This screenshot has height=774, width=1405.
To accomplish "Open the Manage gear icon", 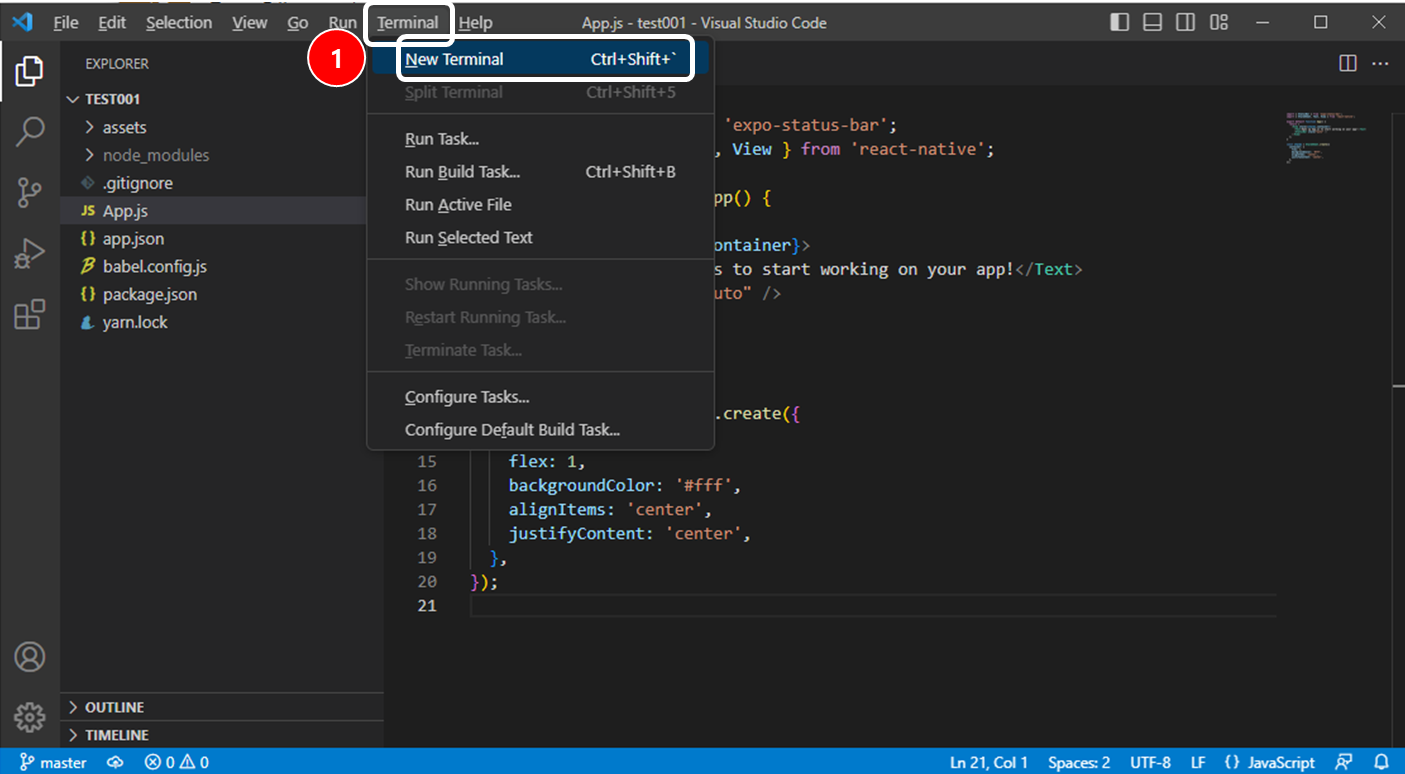I will [30, 717].
